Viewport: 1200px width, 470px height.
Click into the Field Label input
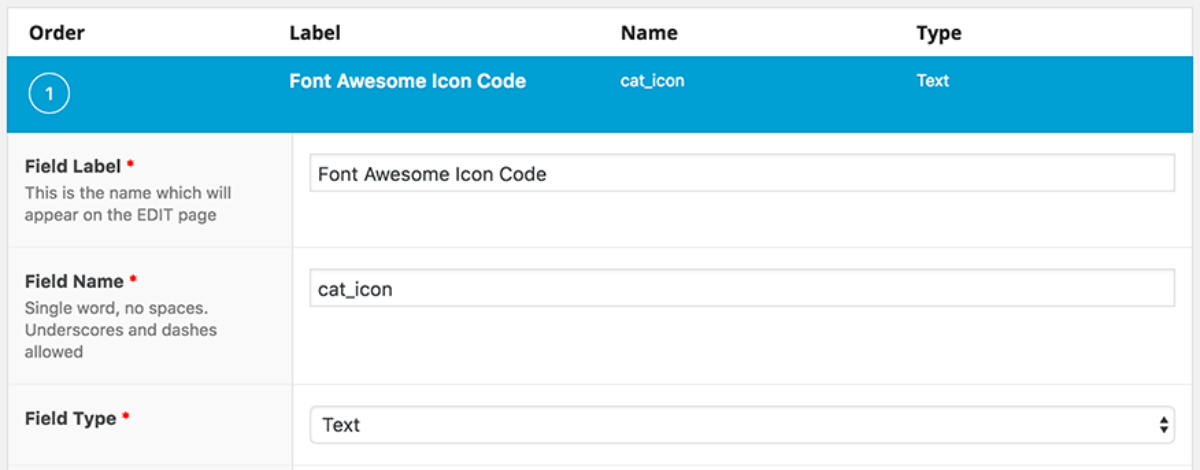tap(742, 174)
